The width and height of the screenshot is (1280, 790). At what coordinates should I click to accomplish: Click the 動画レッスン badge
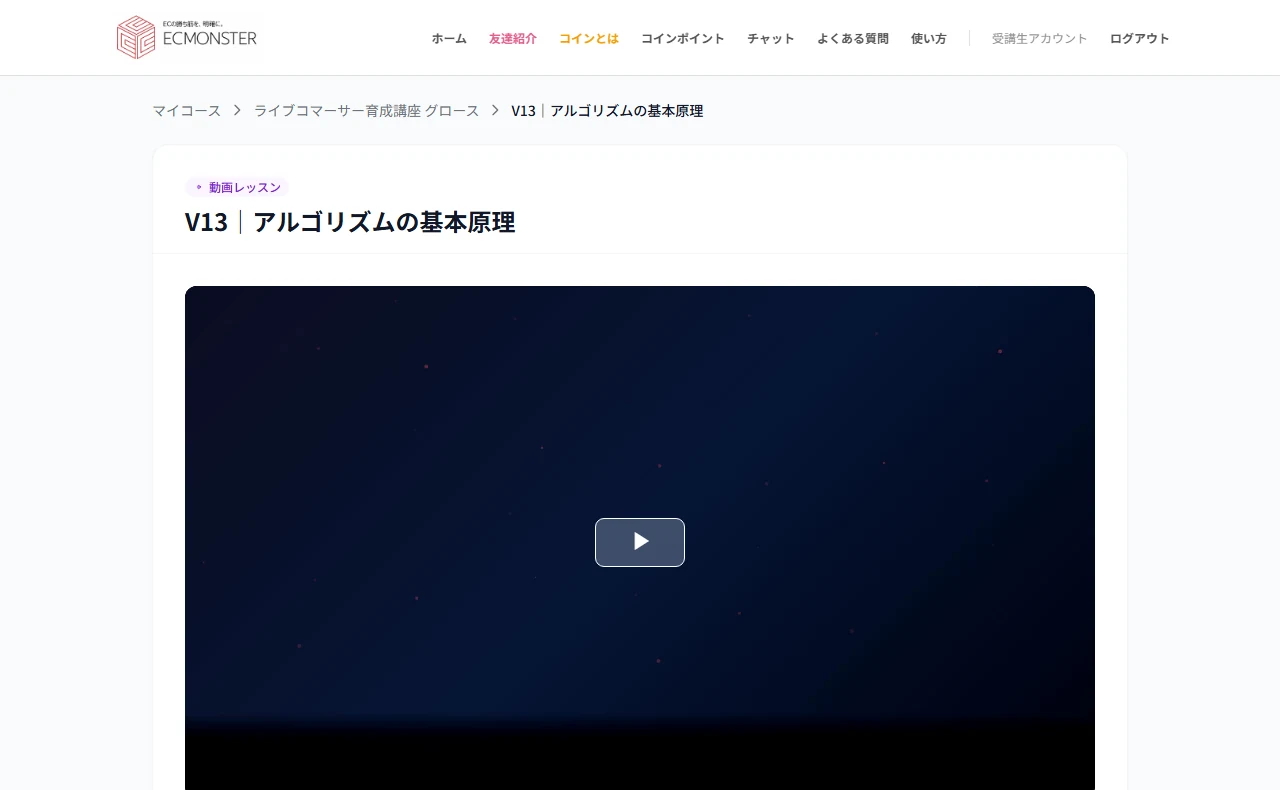coord(237,187)
